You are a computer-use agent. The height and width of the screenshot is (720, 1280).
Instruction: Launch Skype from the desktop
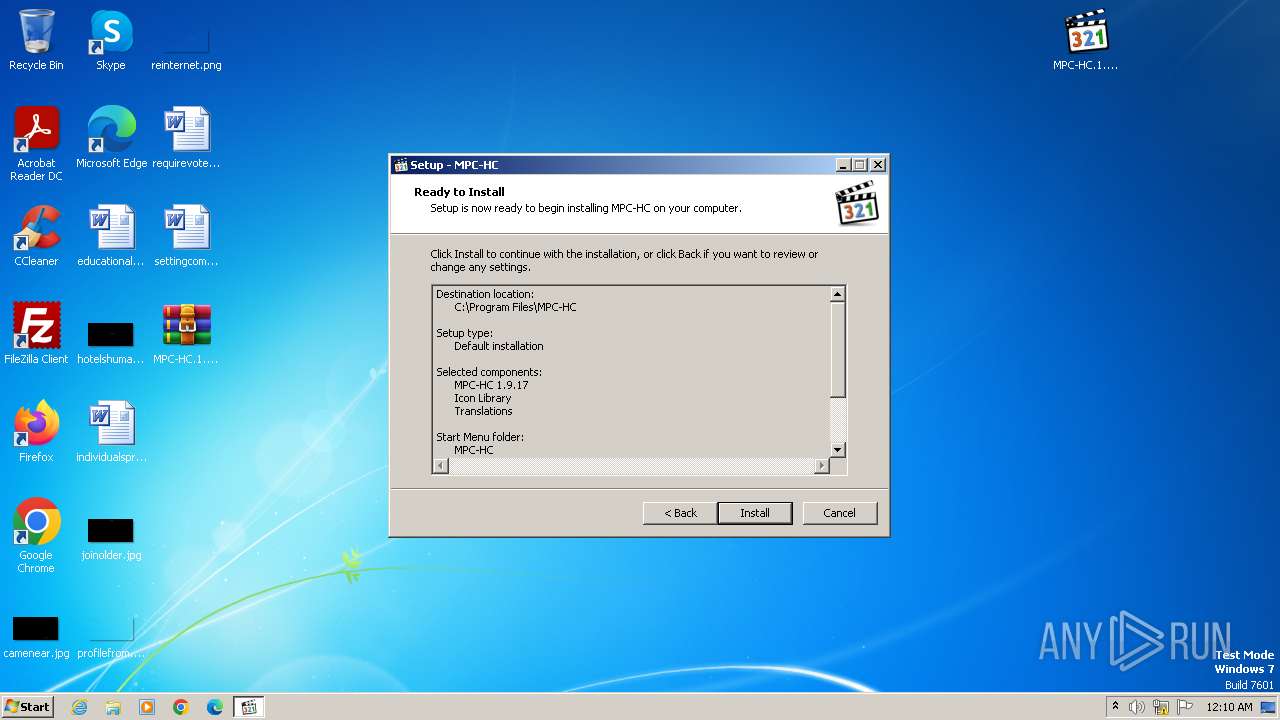(x=111, y=40)
